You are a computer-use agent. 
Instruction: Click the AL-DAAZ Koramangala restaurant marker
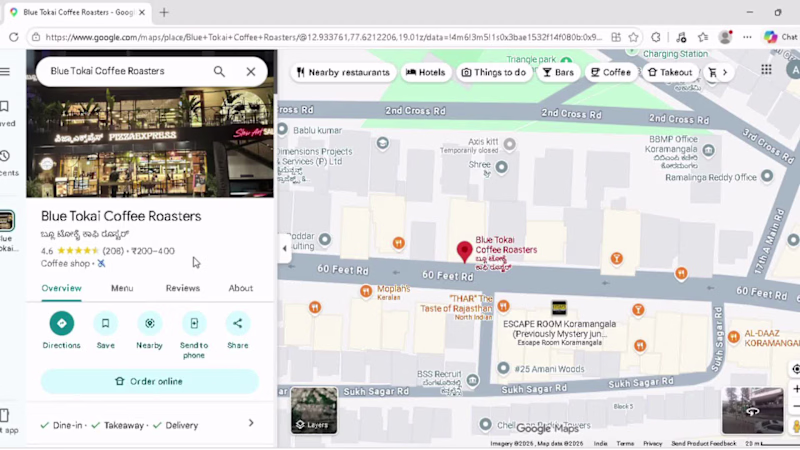point(734,337)
